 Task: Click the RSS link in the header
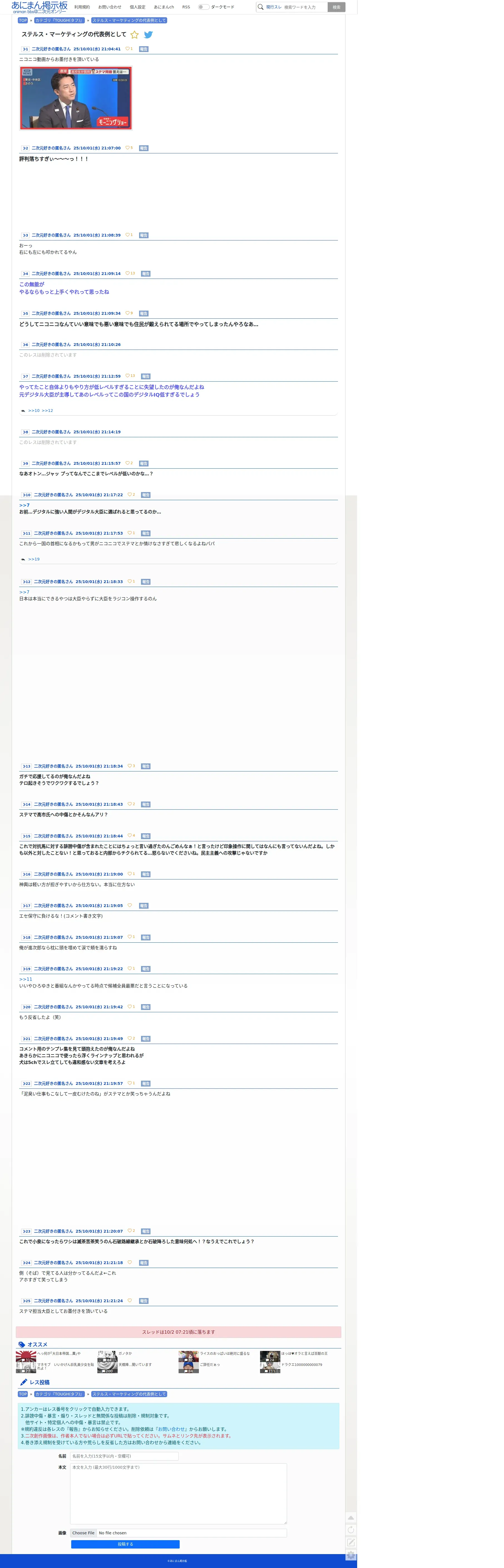[x=186, y=7]
